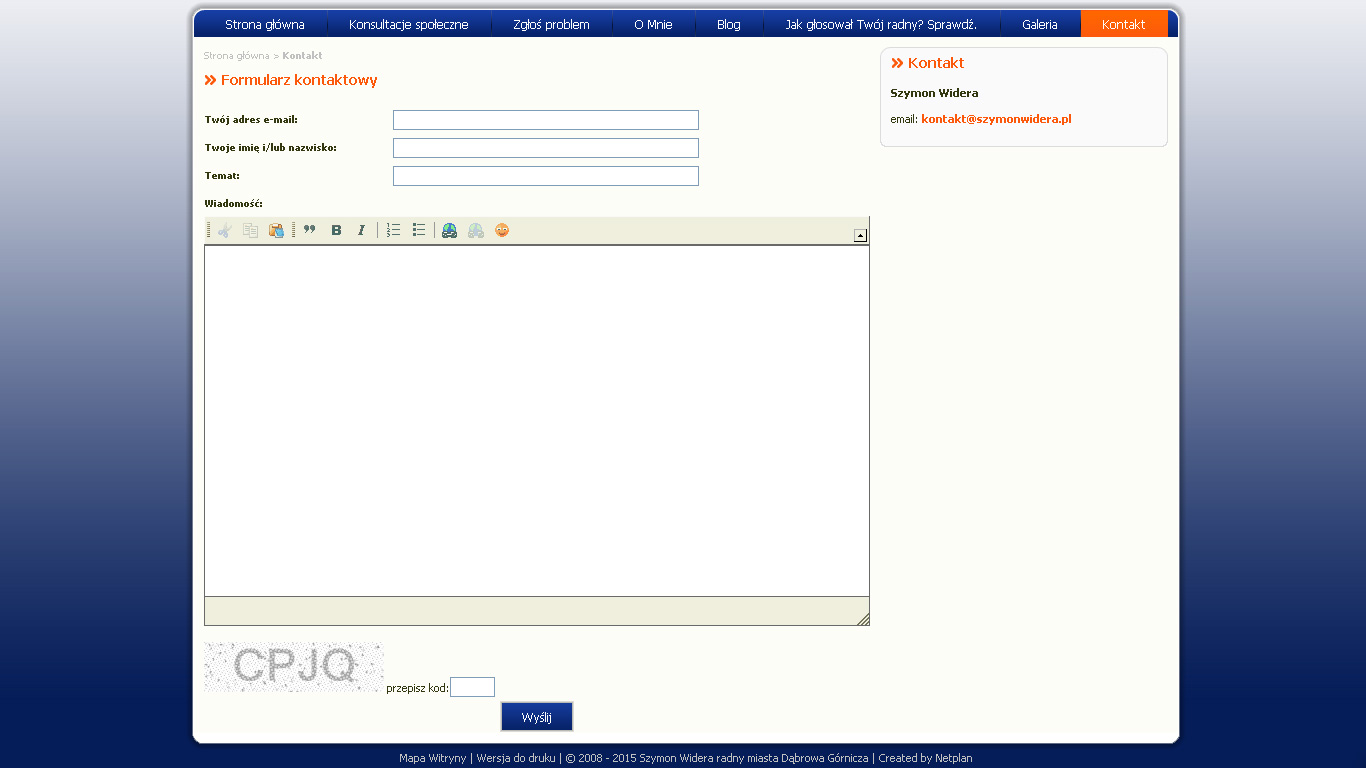The height and width of the screenshot is (768, 1366).
Task: Open the Kontakt tab
Action: point(1124,24)
